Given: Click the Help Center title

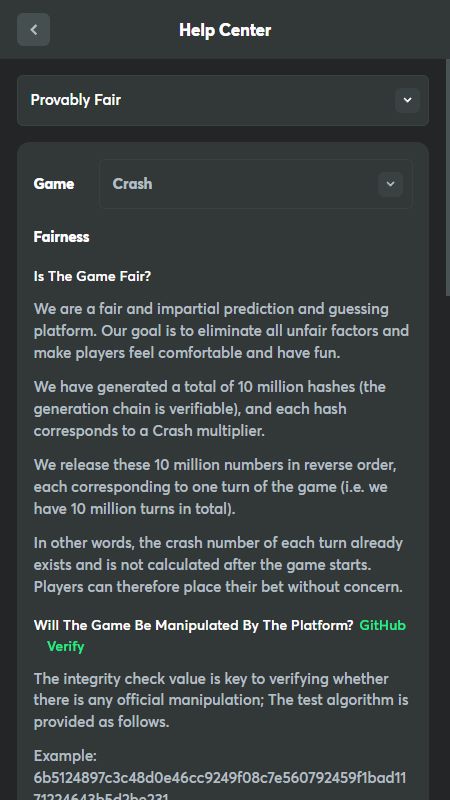Looking at the screenshot, I should click(225, 30).
